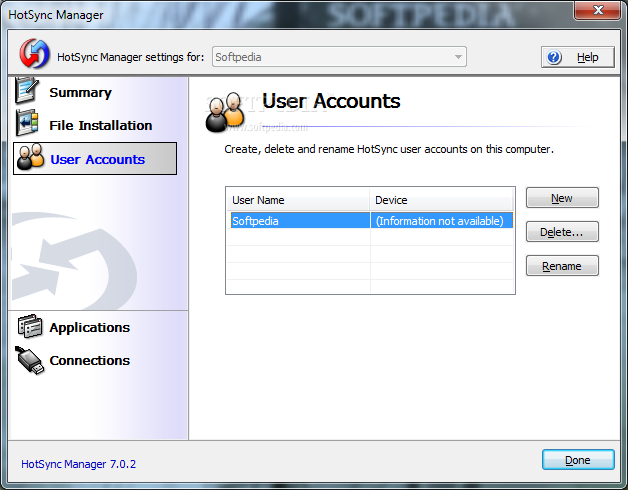Click the 'HotSync Manager settings for:' label
Image resolution: width=628 pixels, height=490 pixels.
(131, 57)
